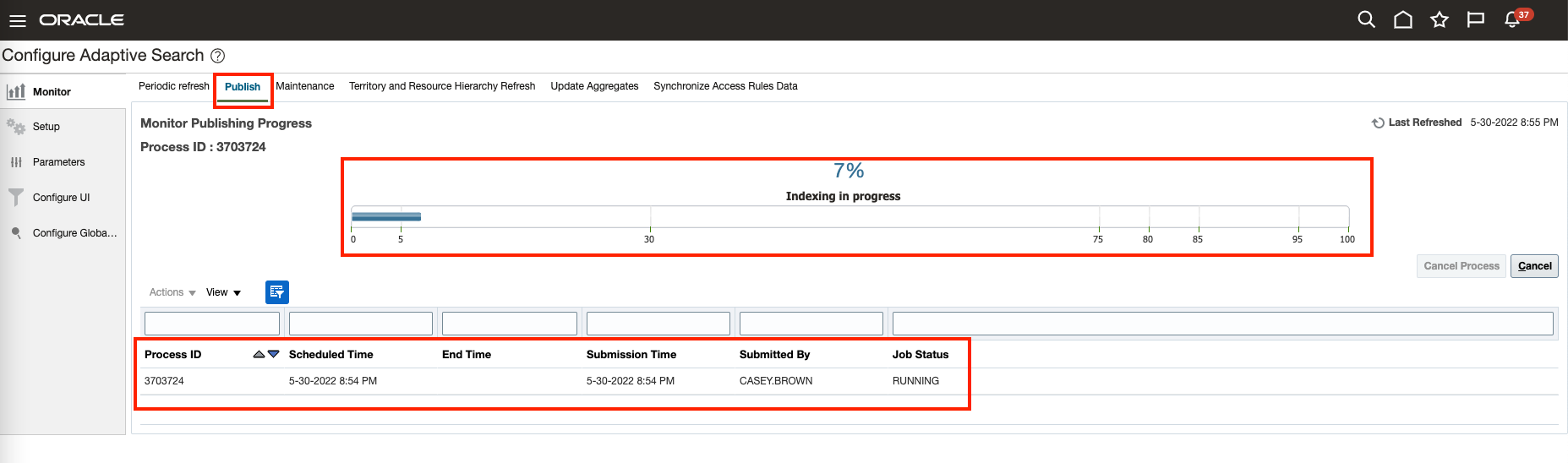1568x463 pixels.
Task: Click the Cancel button
Action: (x=1534, y=266)
